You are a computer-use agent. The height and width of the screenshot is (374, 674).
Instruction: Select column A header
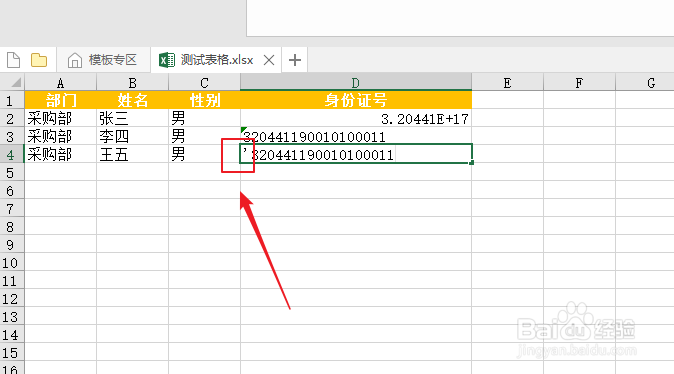point(61,83)
